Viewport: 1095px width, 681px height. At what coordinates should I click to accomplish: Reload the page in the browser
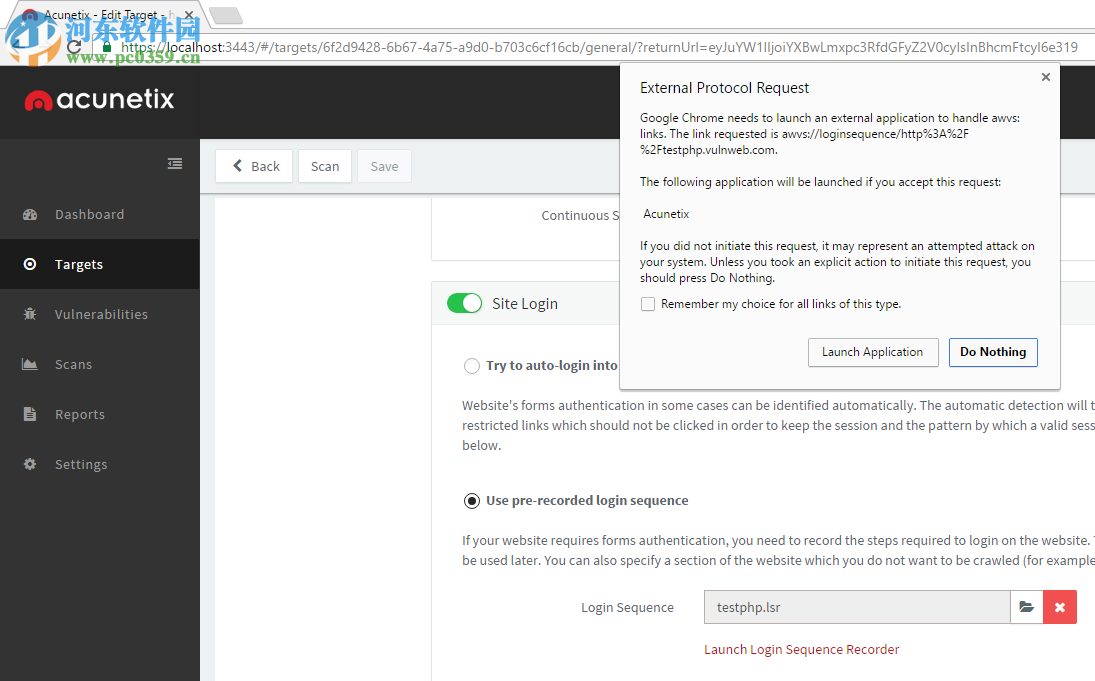[74, 47]
